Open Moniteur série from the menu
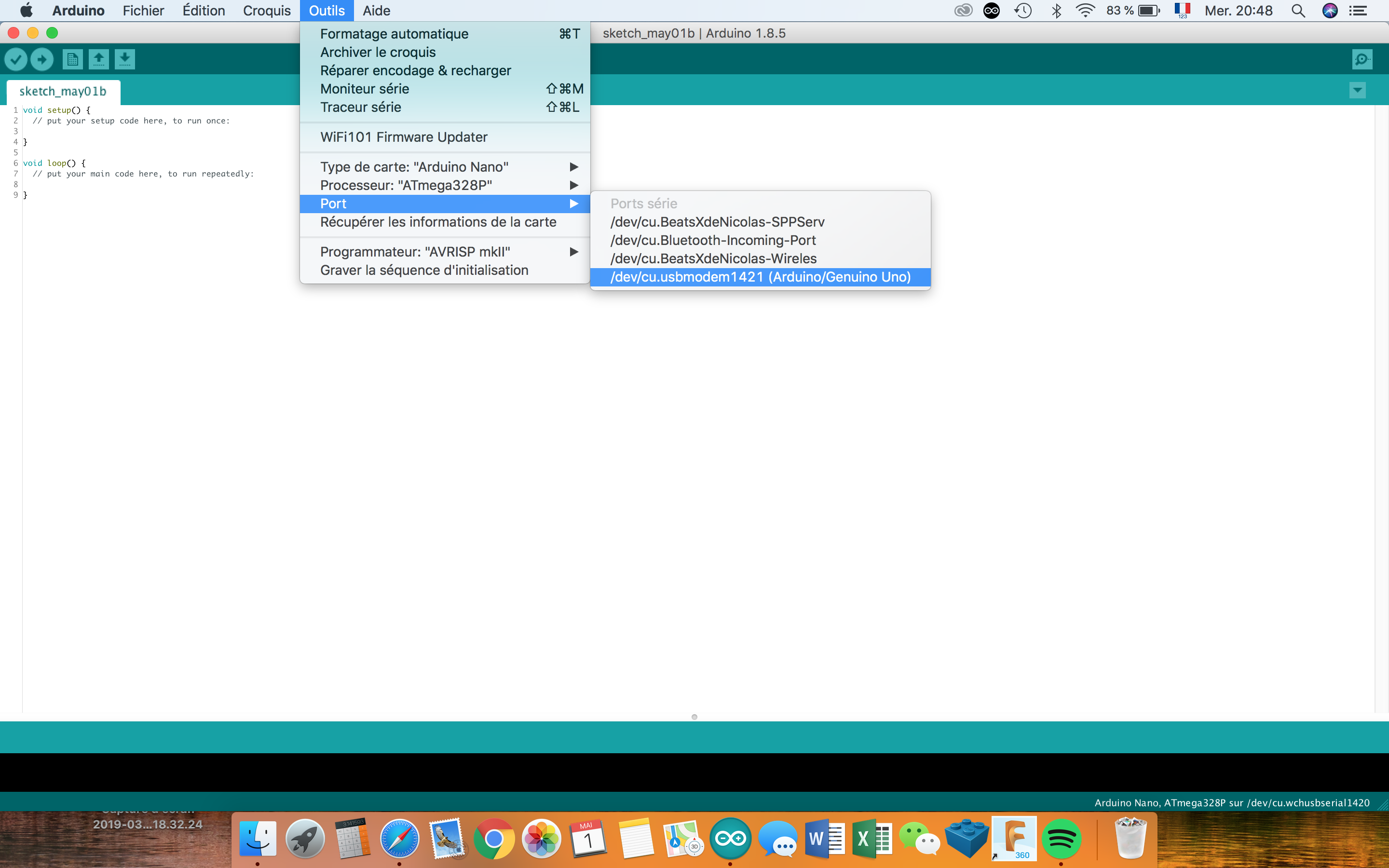The height and width of the screenshot is (868, 1389). pos(445,89)
